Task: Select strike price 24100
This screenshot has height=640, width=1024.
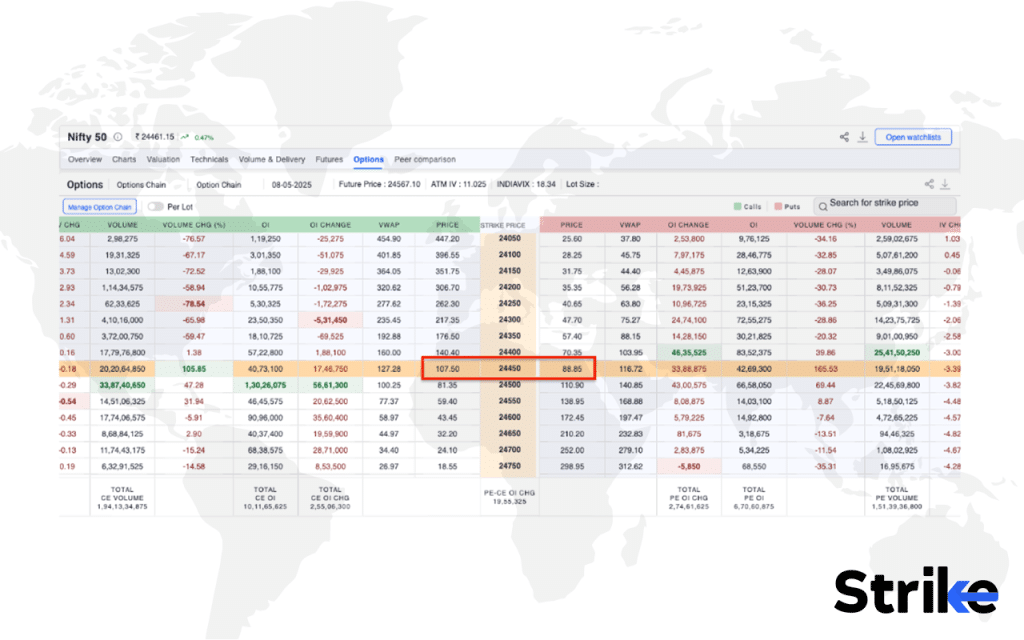Action: 509,255
